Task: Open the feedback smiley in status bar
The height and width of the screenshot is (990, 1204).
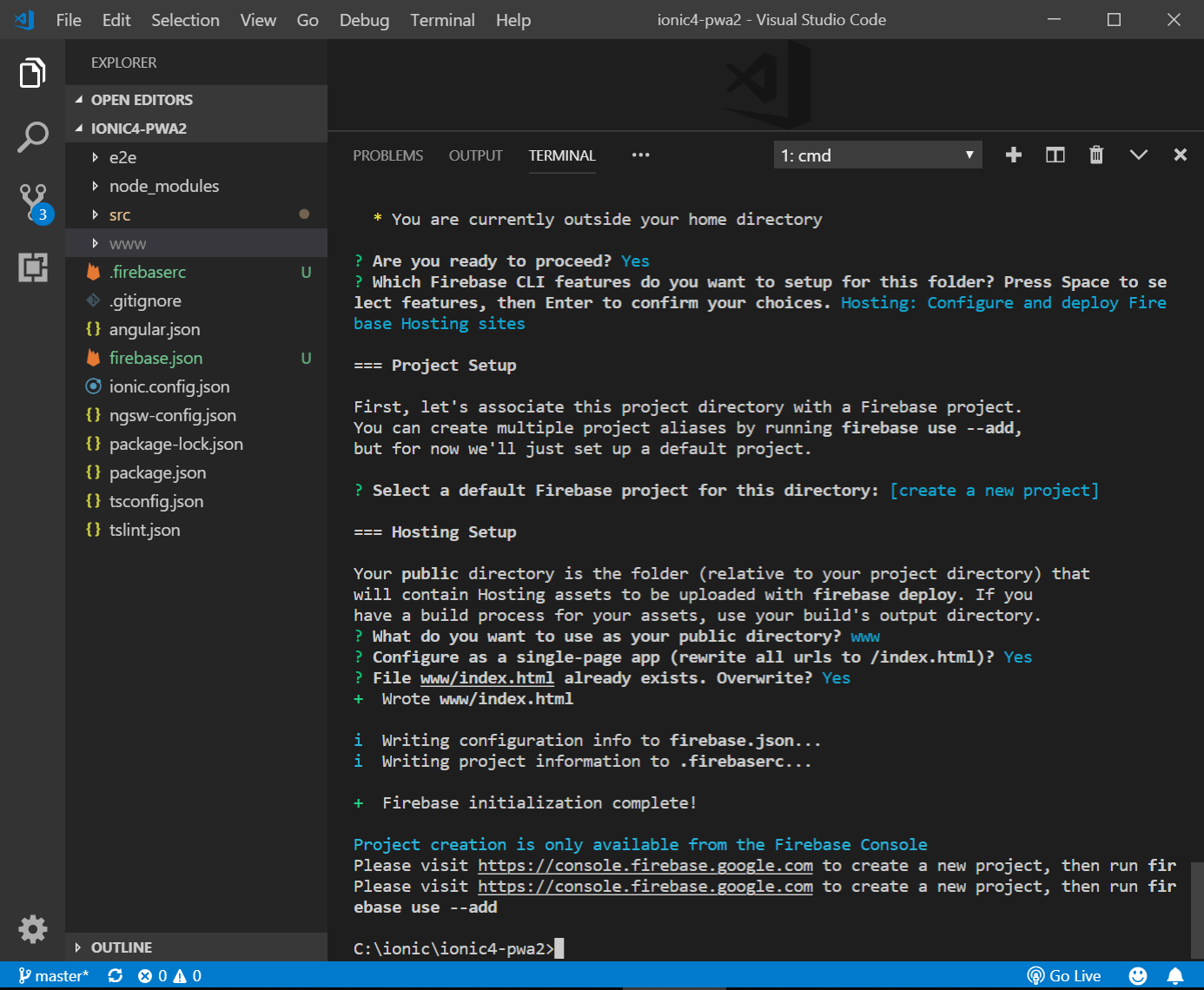Action: [1137, 976]
